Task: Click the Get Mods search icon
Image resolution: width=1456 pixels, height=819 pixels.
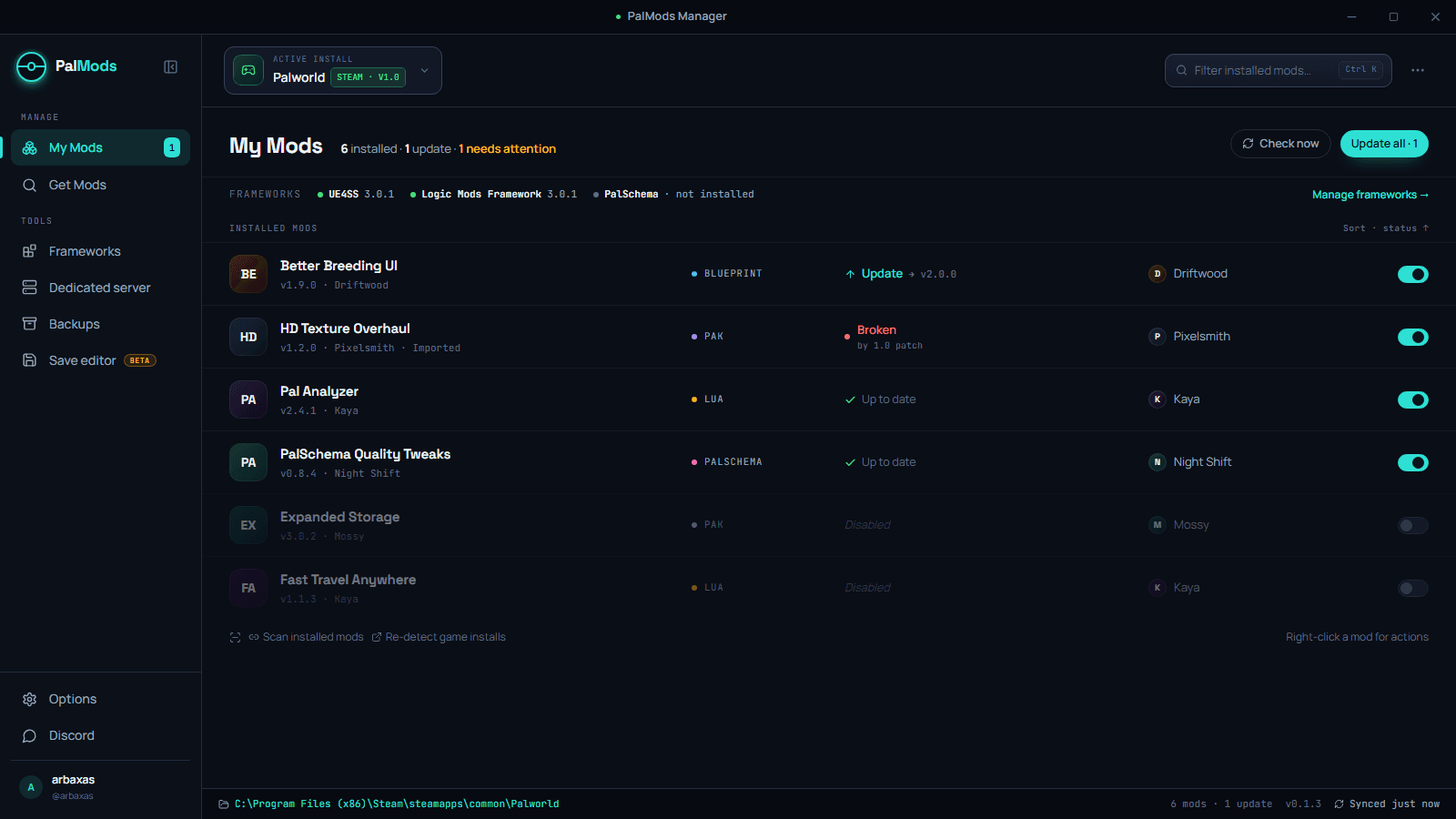Action: pyautogui.click(x=30, y=185)
